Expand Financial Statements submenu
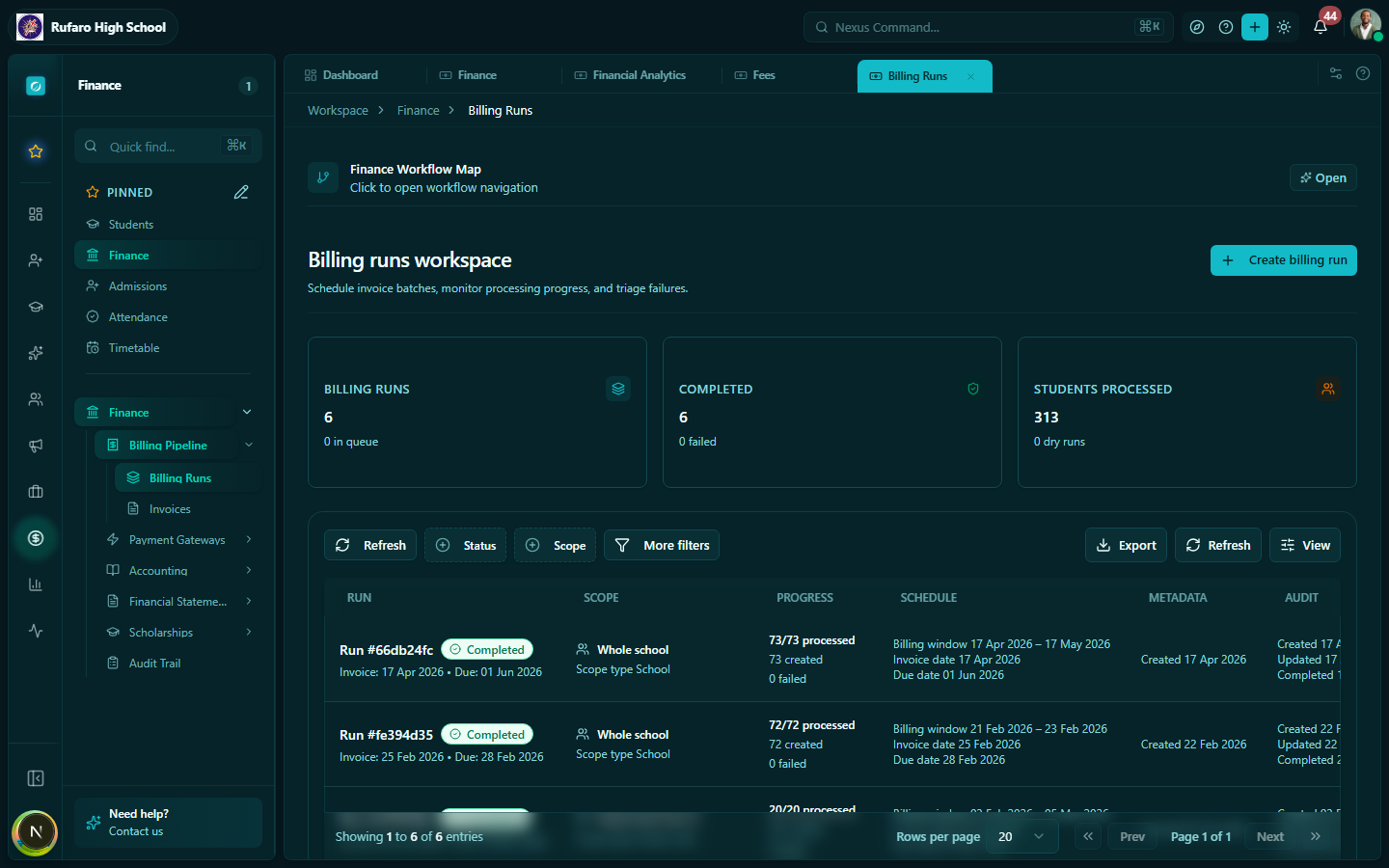1389x868 pixels. 249,601
